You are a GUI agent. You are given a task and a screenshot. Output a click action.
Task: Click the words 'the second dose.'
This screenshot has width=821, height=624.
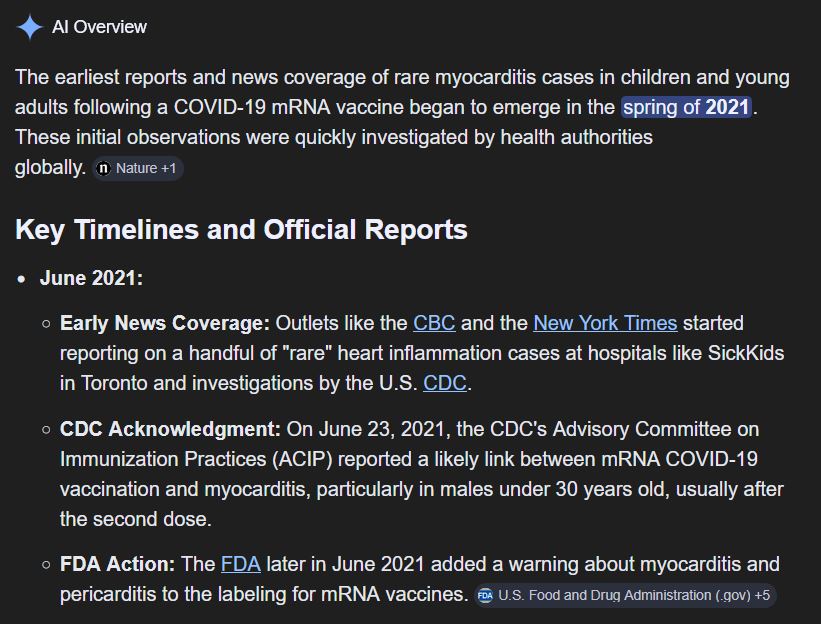pyautogui.click(x=136, y=519)
